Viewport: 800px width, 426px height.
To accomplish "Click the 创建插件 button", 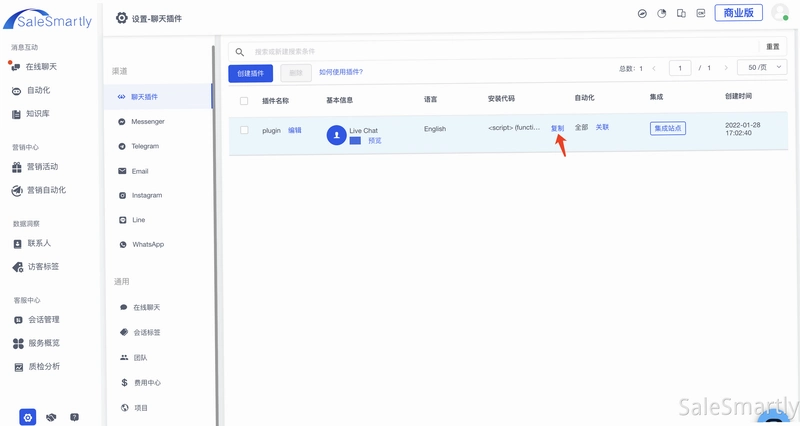I will click(251, 73).
